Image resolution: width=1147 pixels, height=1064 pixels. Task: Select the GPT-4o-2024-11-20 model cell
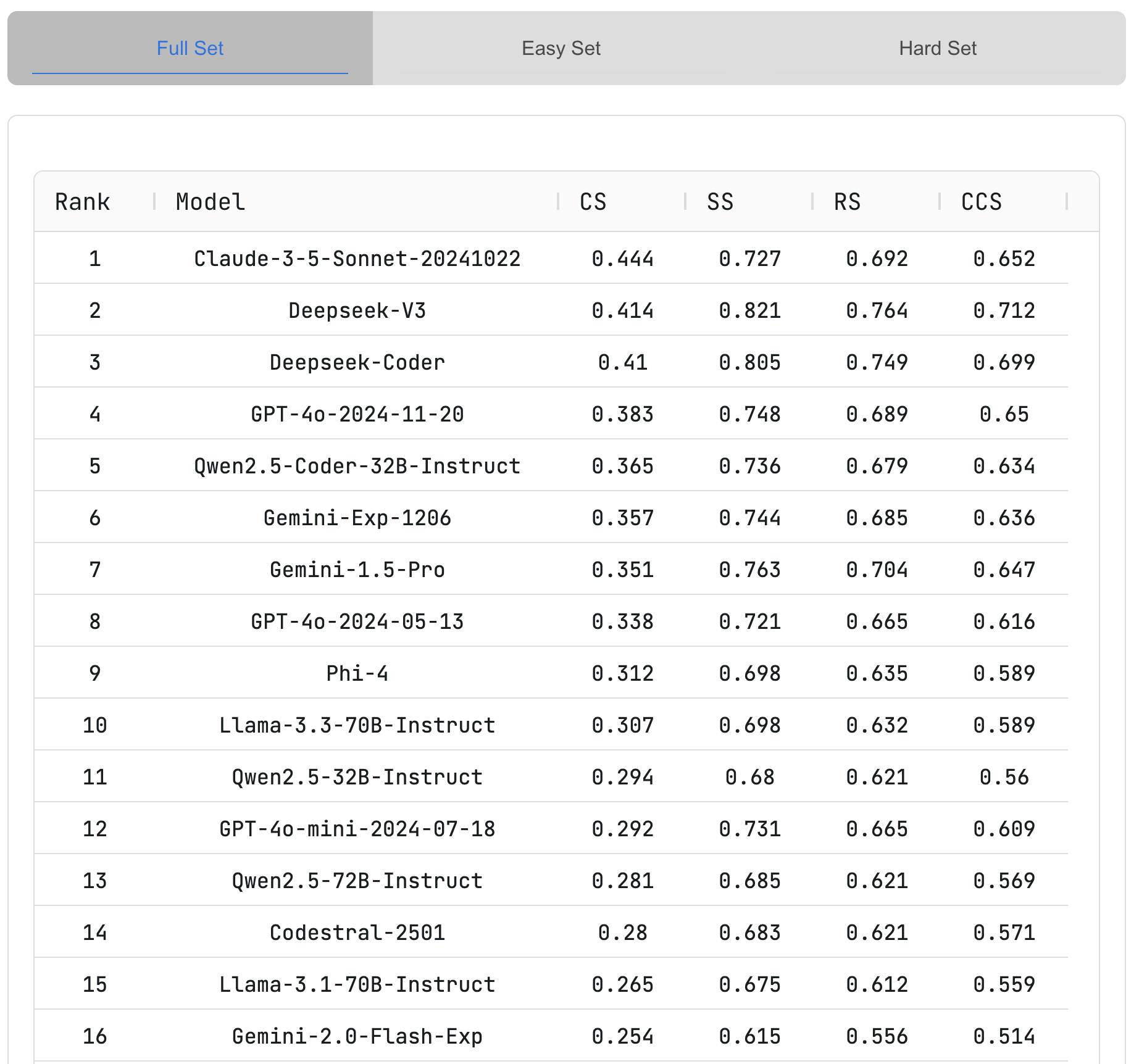[x=357, y=414]
